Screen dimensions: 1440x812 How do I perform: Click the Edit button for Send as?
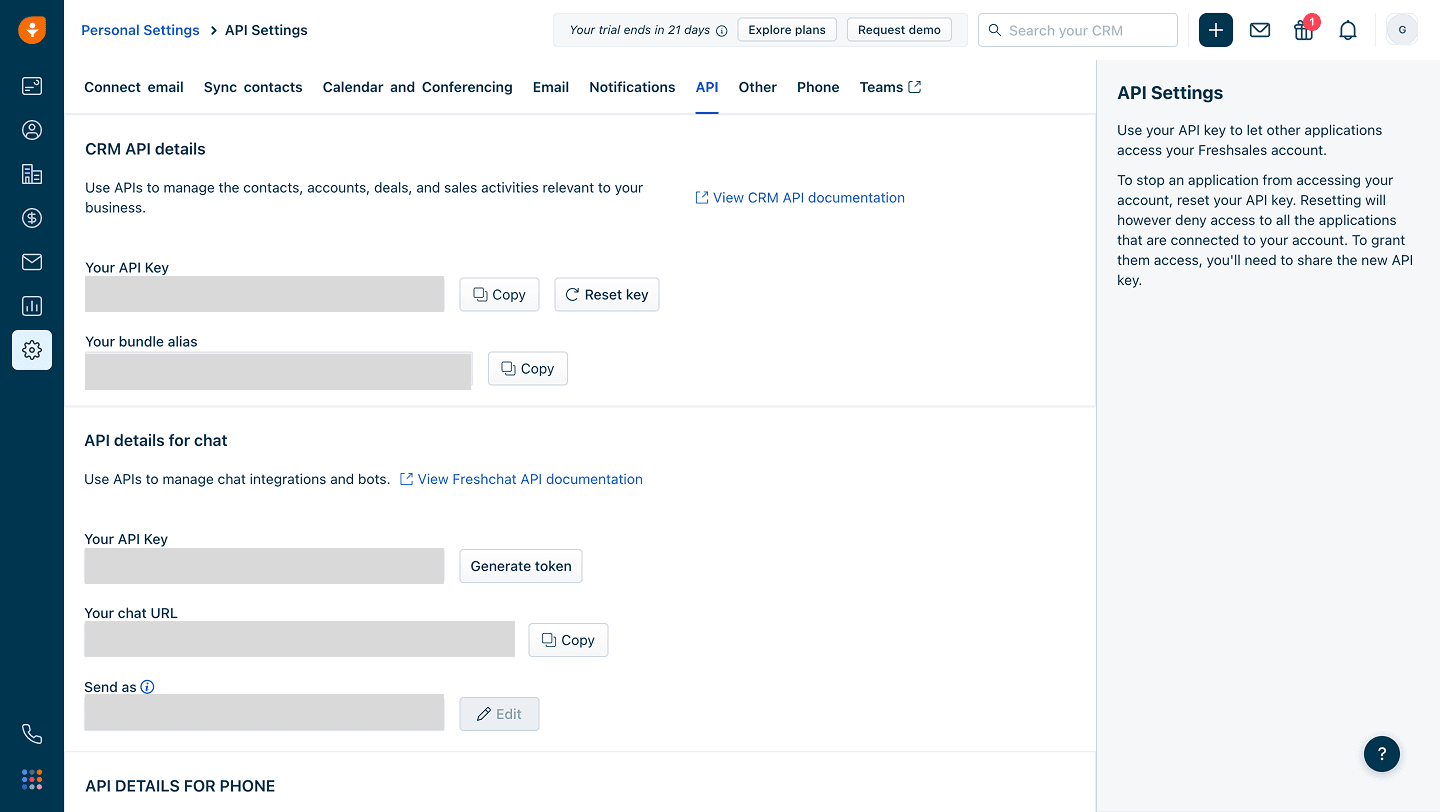499,714
